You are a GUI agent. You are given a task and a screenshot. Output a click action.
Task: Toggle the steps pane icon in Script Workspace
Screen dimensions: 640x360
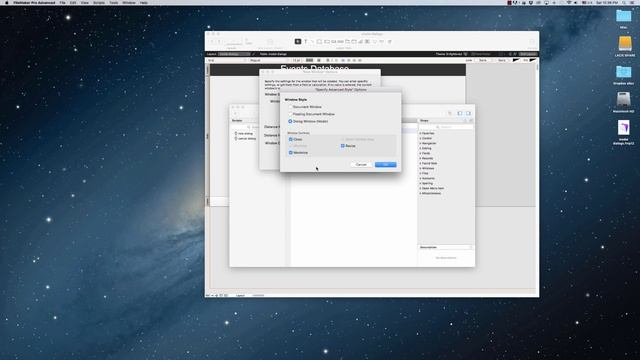tap(468, 113)
